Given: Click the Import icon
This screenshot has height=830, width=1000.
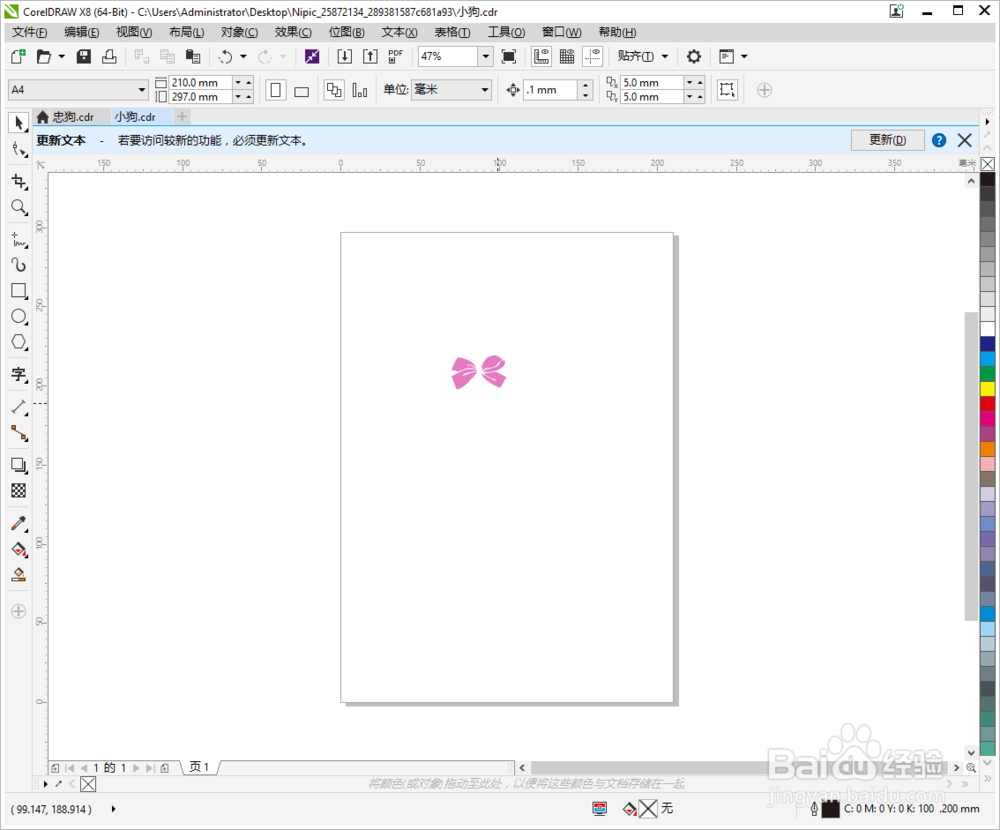Looking at the screenshot, I should 344,57.
